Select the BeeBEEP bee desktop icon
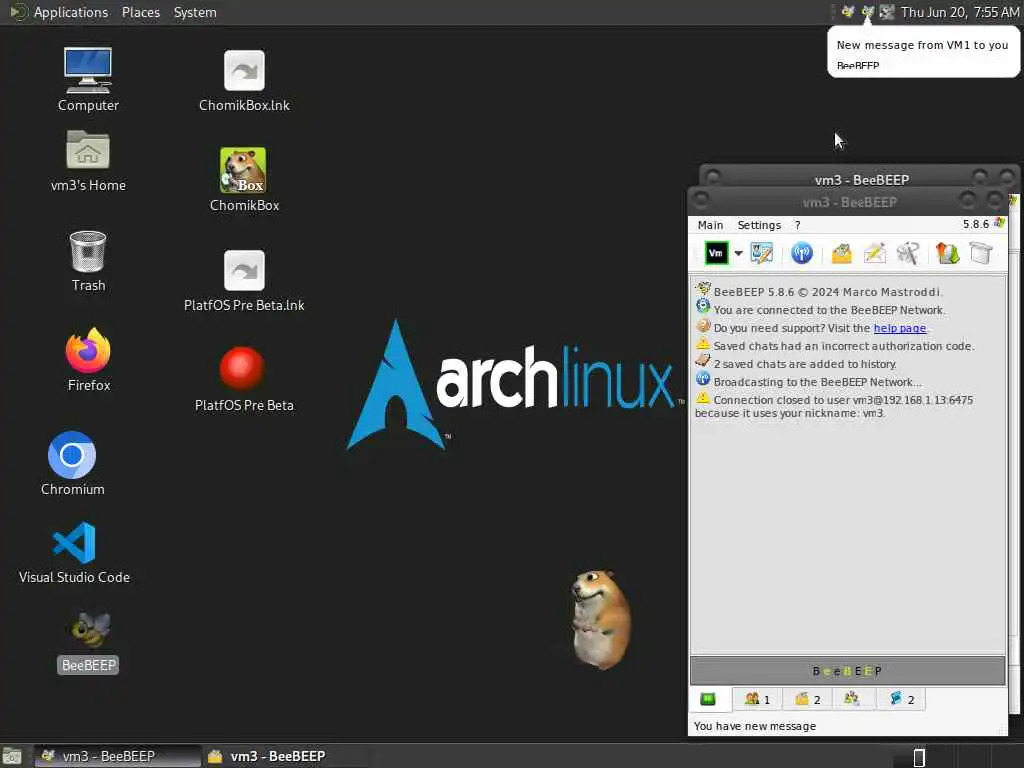This screenshot has width=1024, height=768. point(88,641)
